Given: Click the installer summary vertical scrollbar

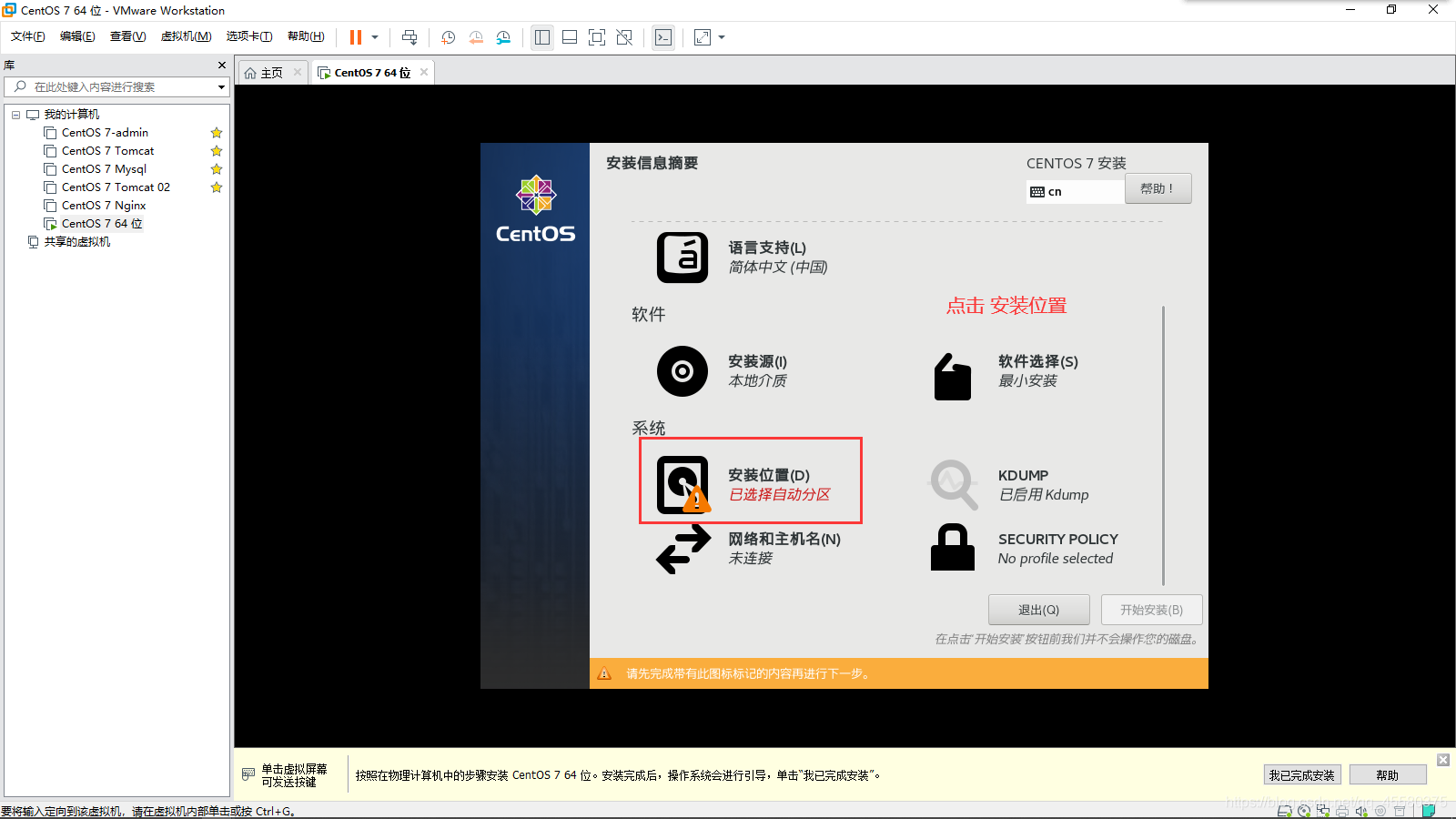Looking at the screenshot, I should coord(1163,446).
